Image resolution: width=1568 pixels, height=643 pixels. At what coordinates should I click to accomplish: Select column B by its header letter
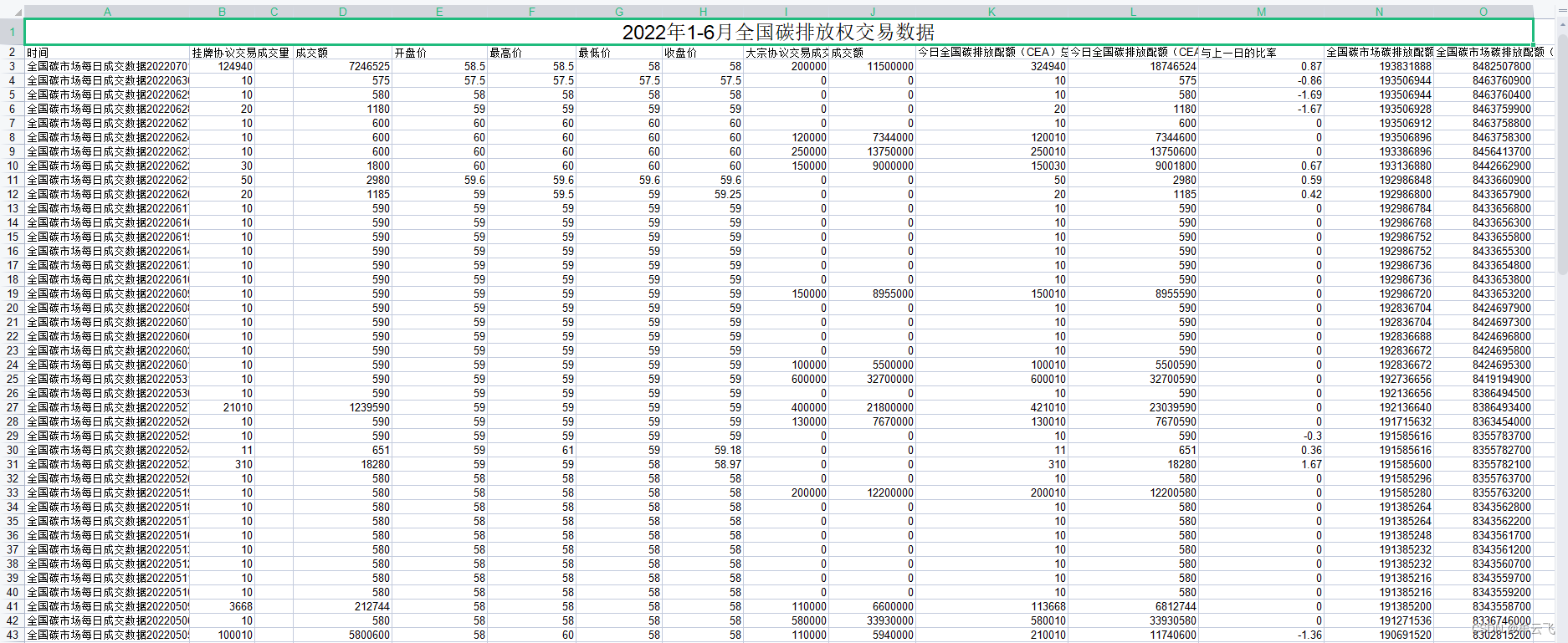(222, 12)
